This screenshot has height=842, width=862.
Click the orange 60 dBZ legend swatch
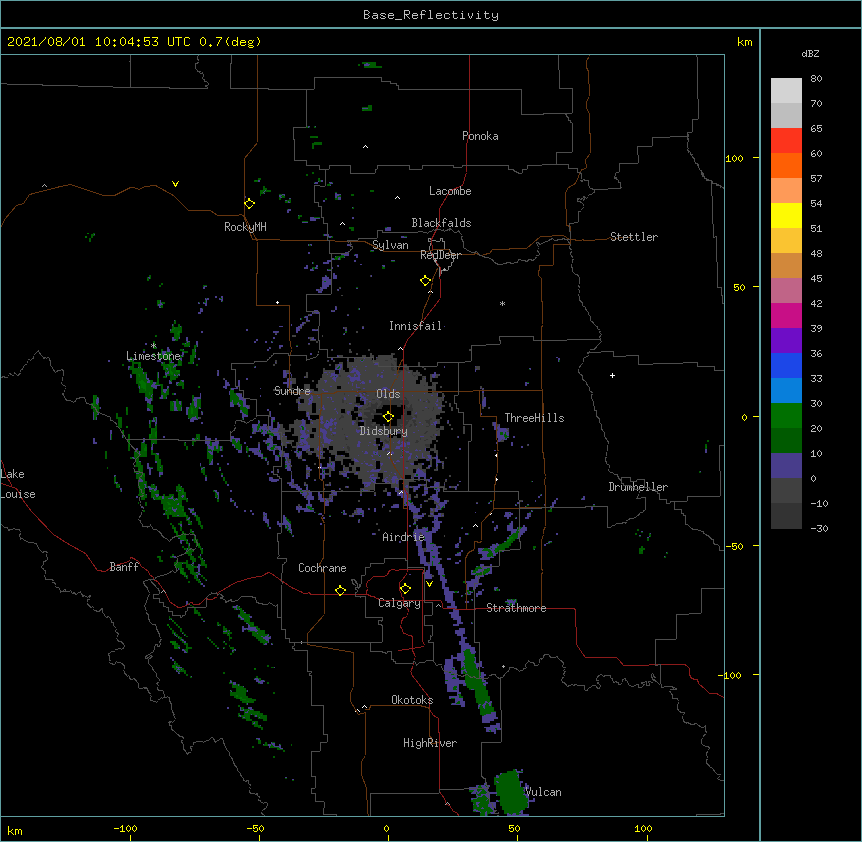coord(786,165)
